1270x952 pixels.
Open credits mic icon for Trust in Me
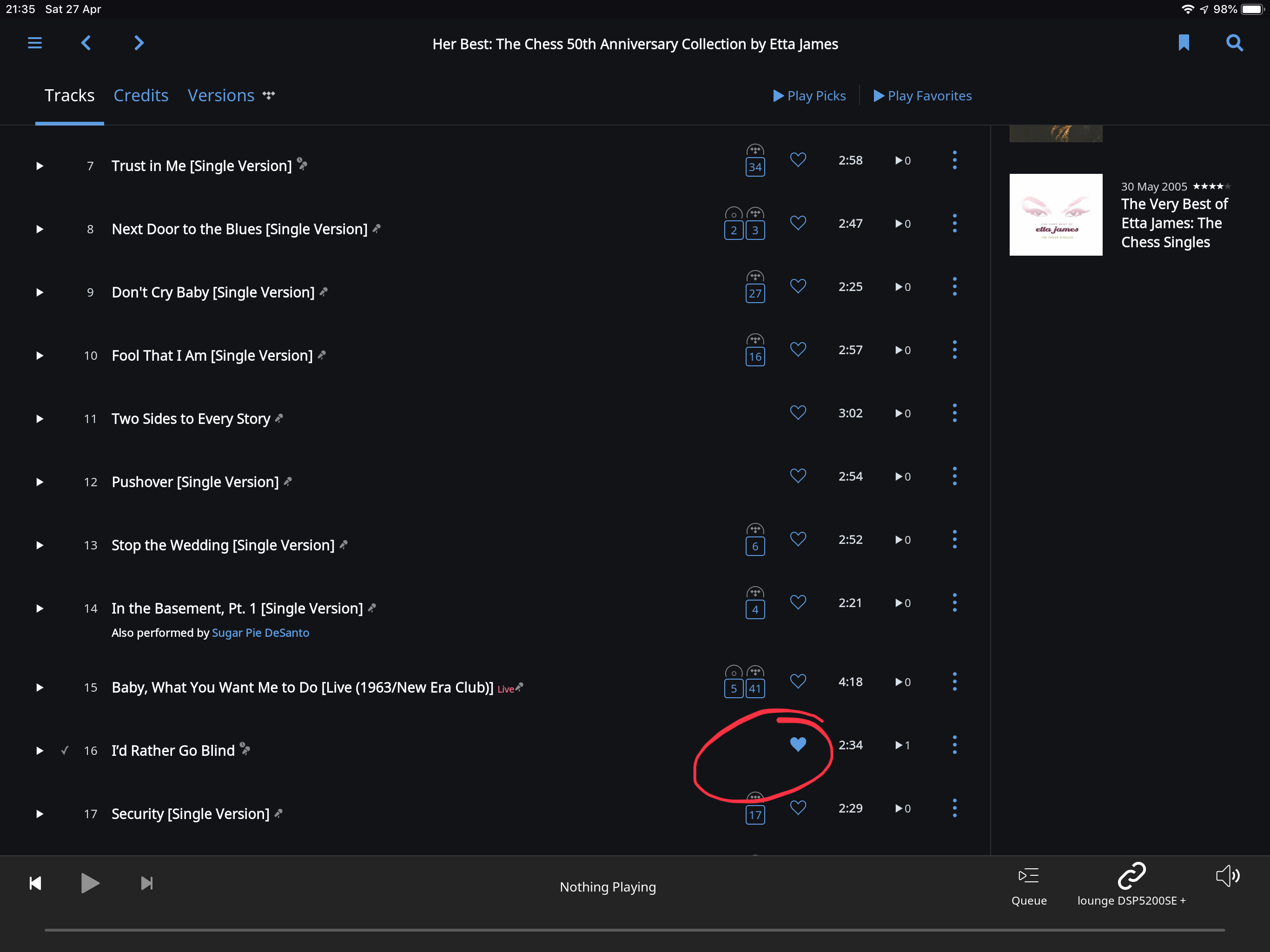click(303, 164)
